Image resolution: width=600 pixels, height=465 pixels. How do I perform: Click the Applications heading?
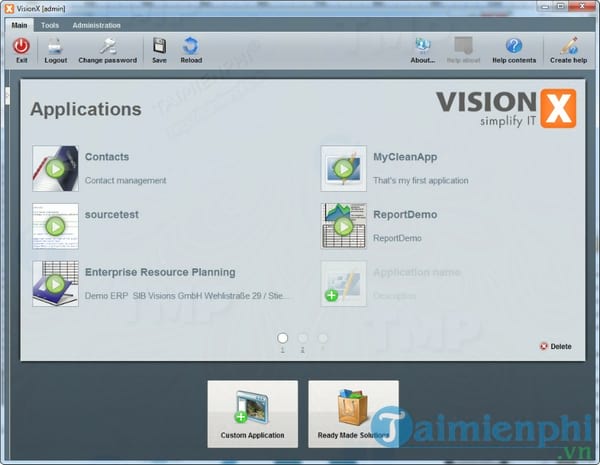click(86, 109)
